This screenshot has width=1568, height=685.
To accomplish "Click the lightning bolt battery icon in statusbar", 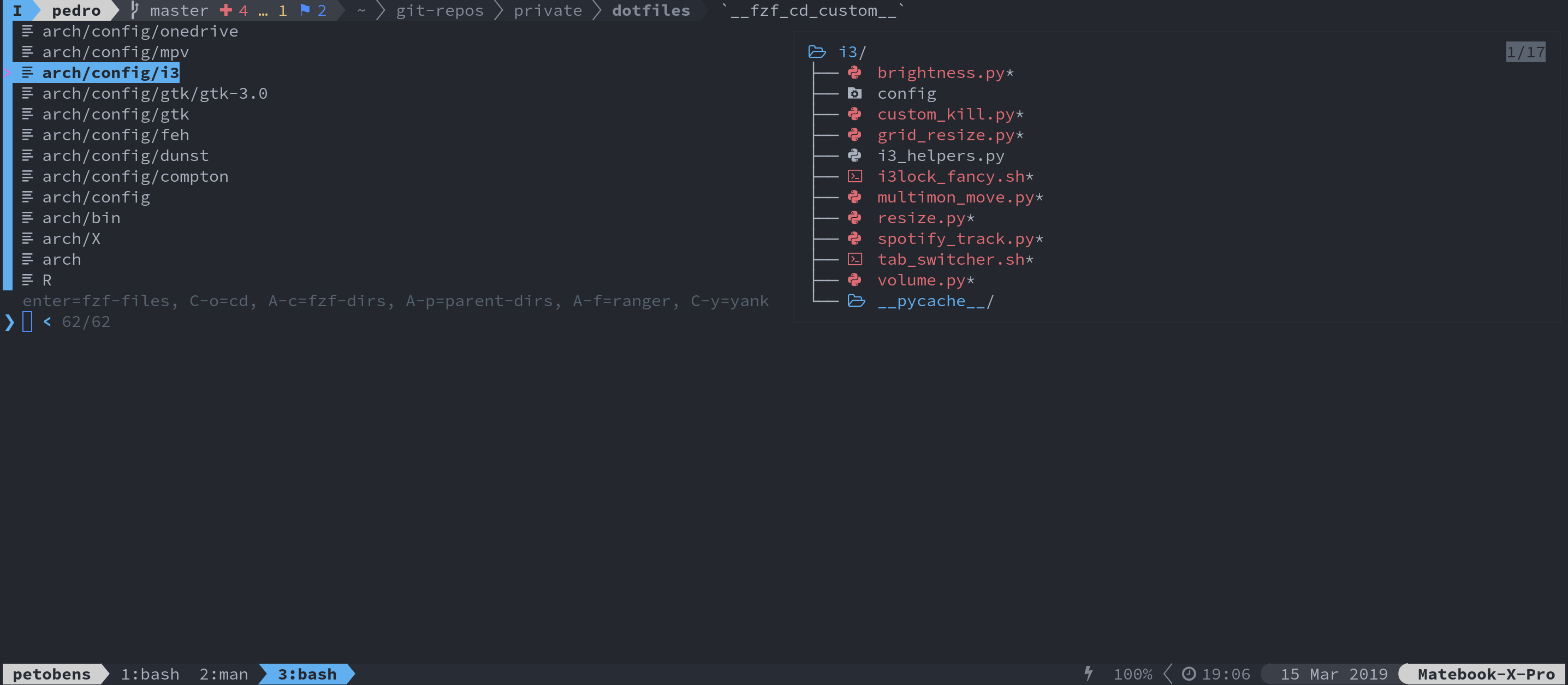I will 1088,674.
